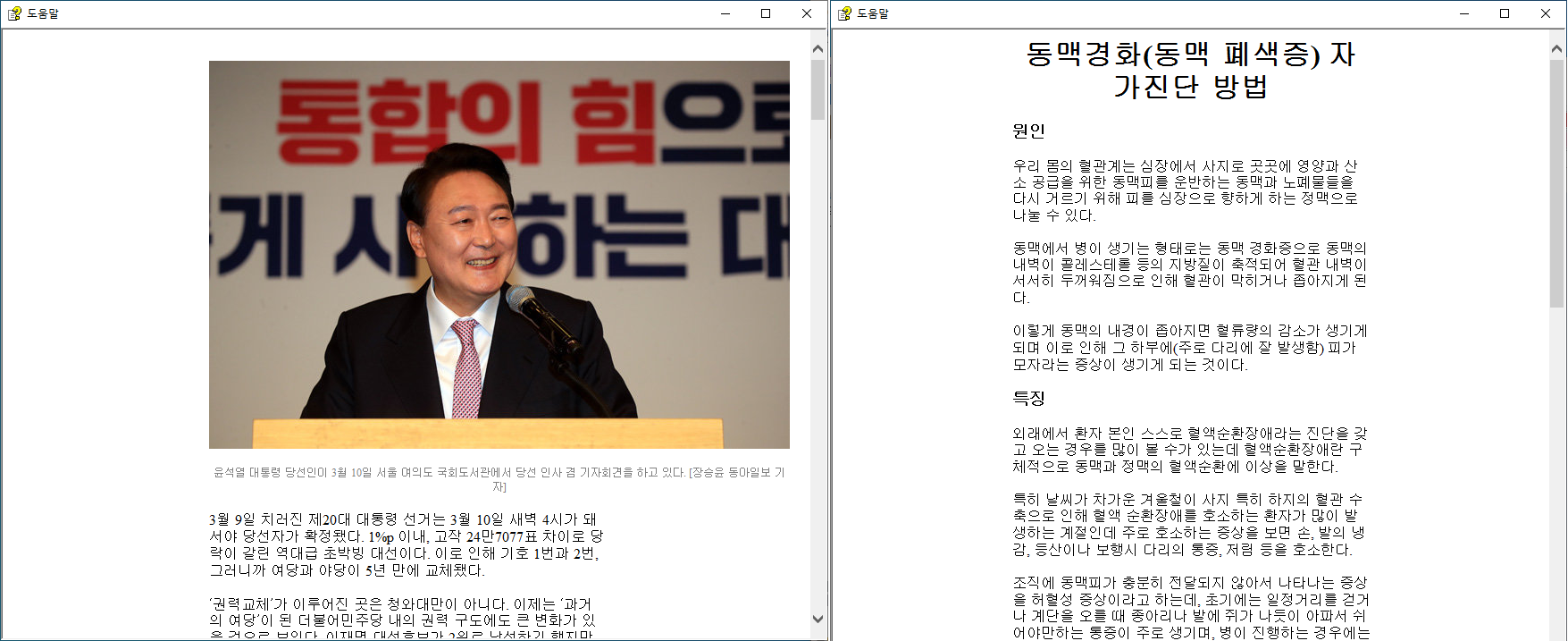Image resolution: width=1568 pixels, height=641 pixels.
Task: Click the left window title 도움말
Action: point(43,13)
